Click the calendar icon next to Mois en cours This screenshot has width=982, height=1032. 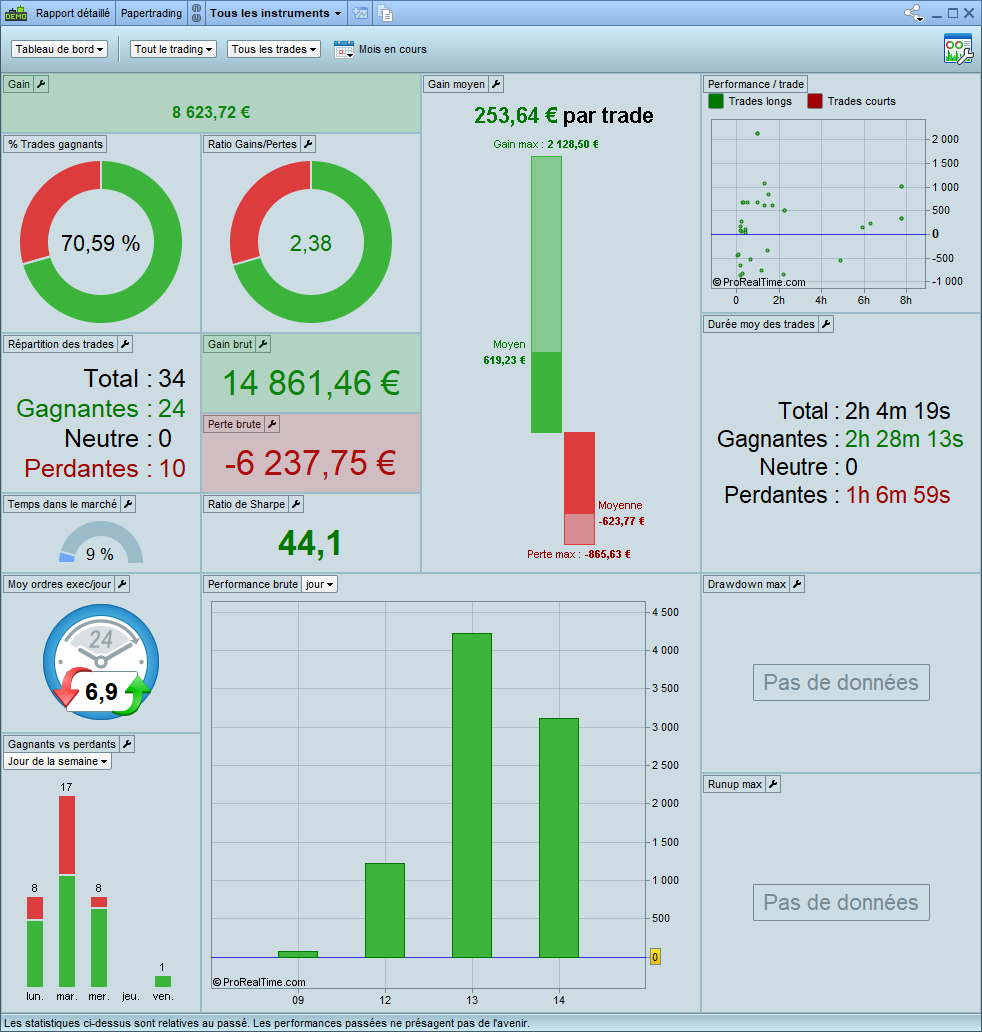click(x=344, y=49)
